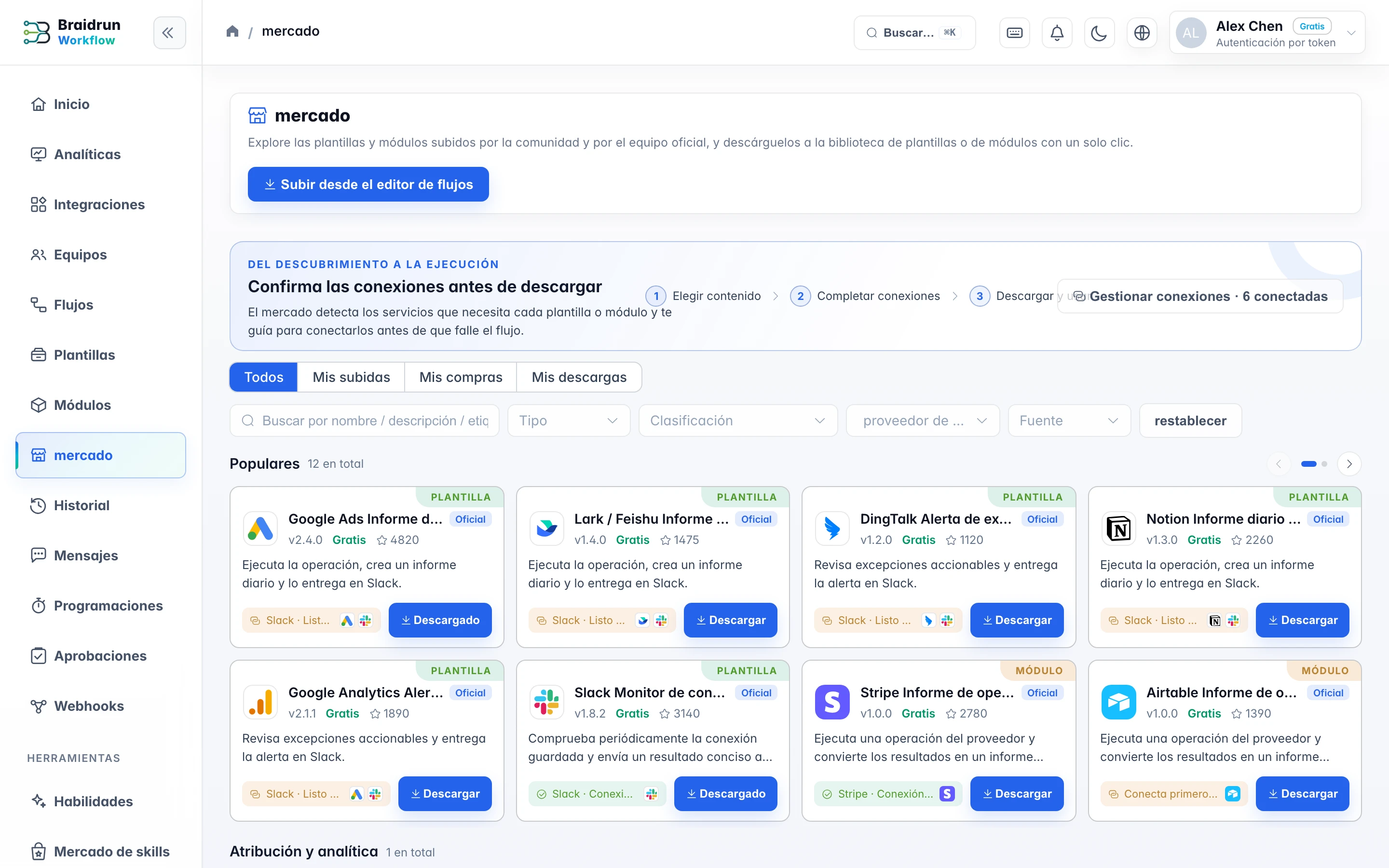Download the Notion Informe diario template
Viewport: 1389px width, 868px height.
coord(1302,620)
